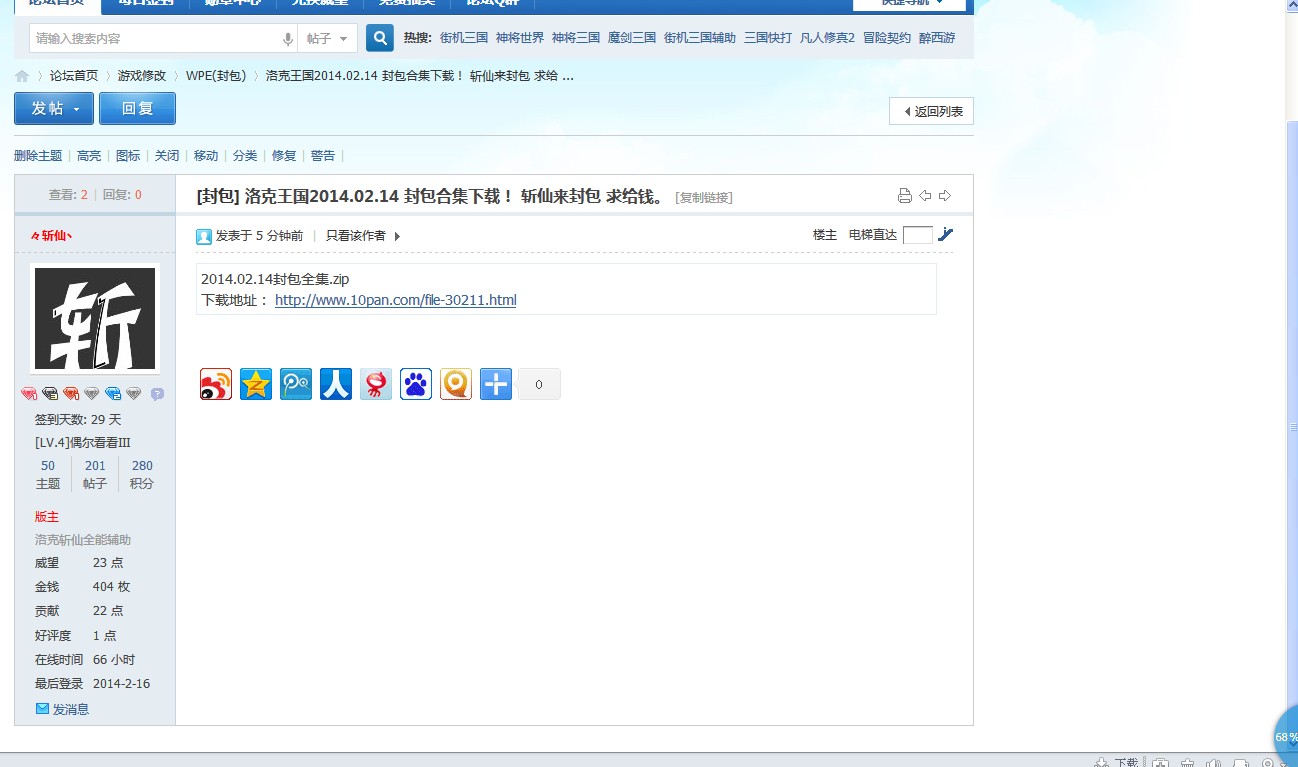Click the printer icon for this thread
The width and height of the screenshot is (1298, 767).
tap(905, 196)
